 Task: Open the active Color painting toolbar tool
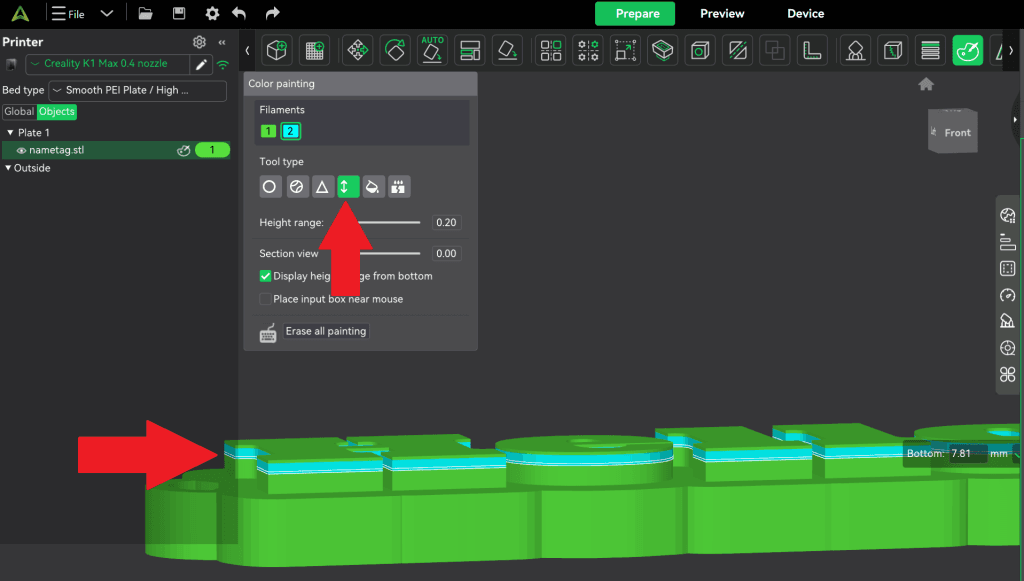pos(967,50)
